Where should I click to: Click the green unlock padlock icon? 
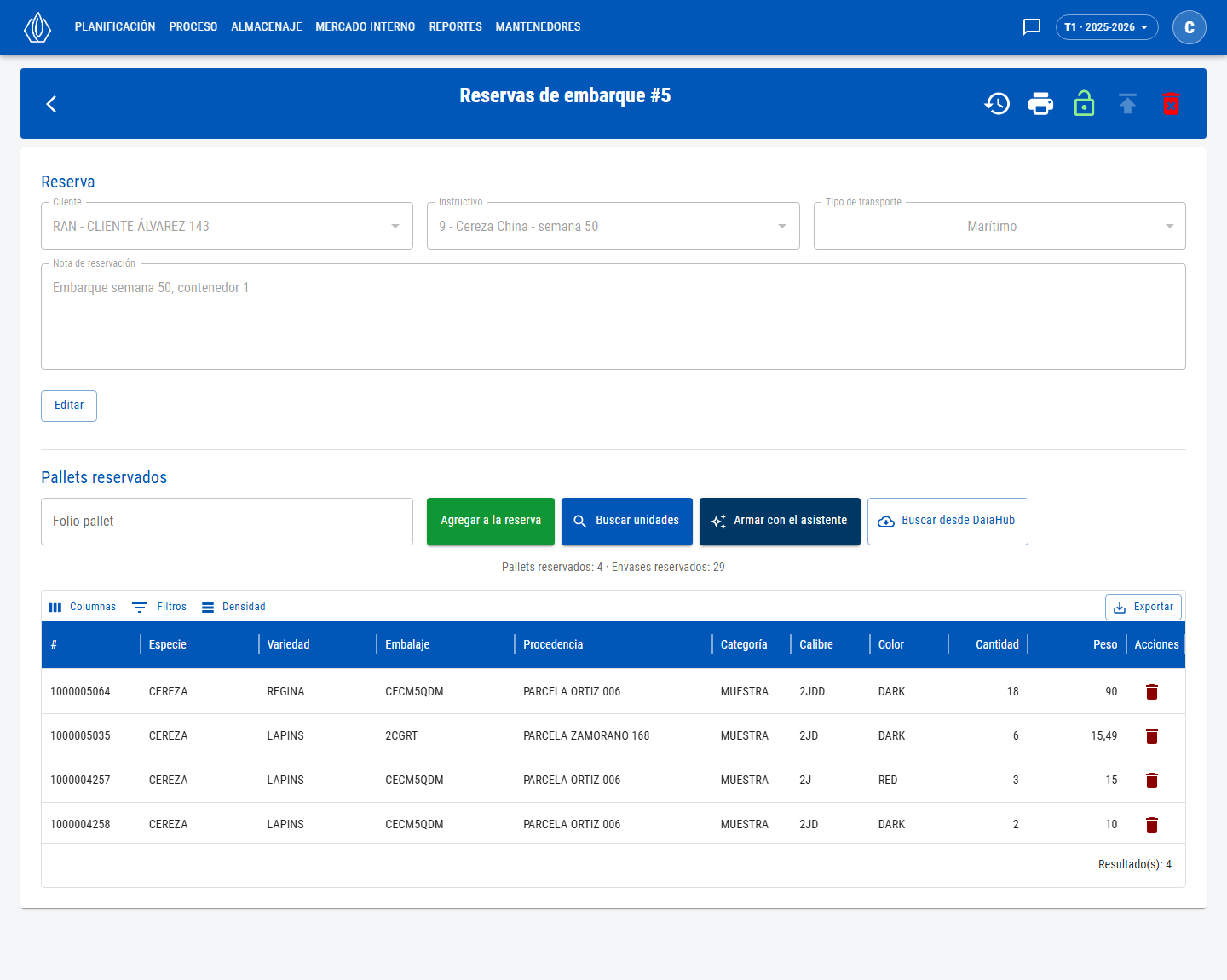(x=1084, y=103)
